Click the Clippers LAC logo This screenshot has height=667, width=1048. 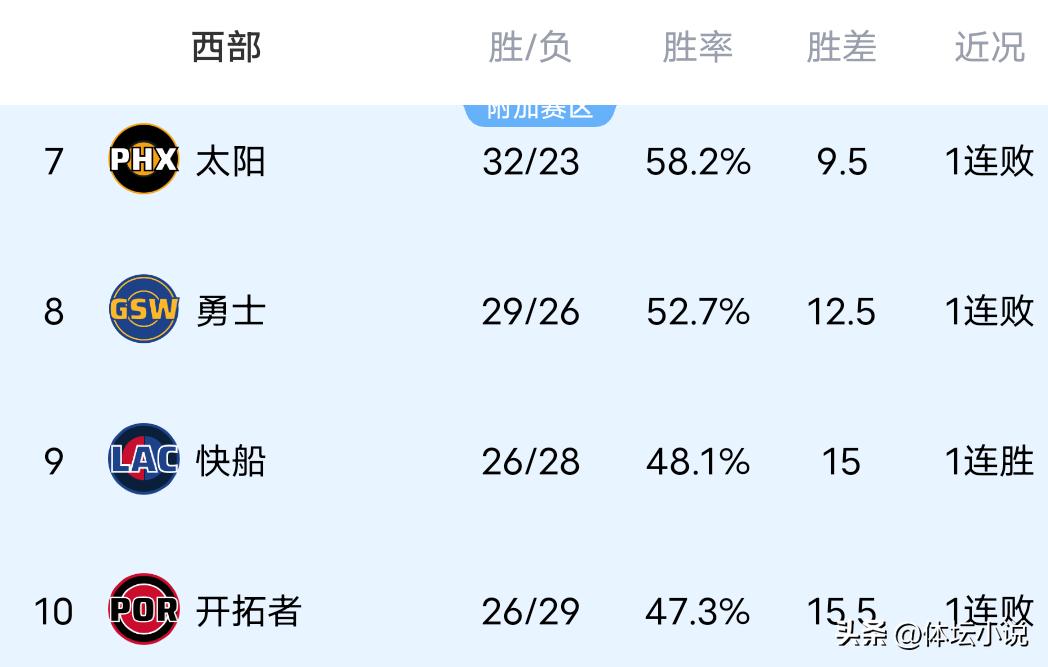(x=143, y=460)
